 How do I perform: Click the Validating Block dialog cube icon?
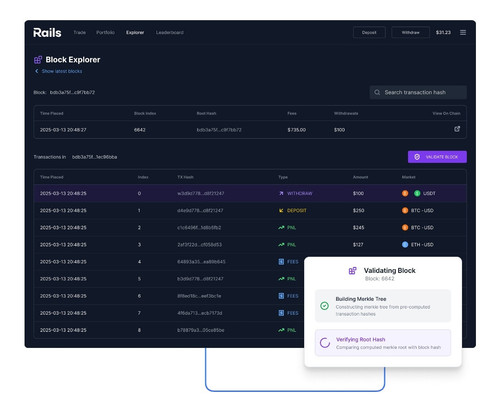pos(352,271)
